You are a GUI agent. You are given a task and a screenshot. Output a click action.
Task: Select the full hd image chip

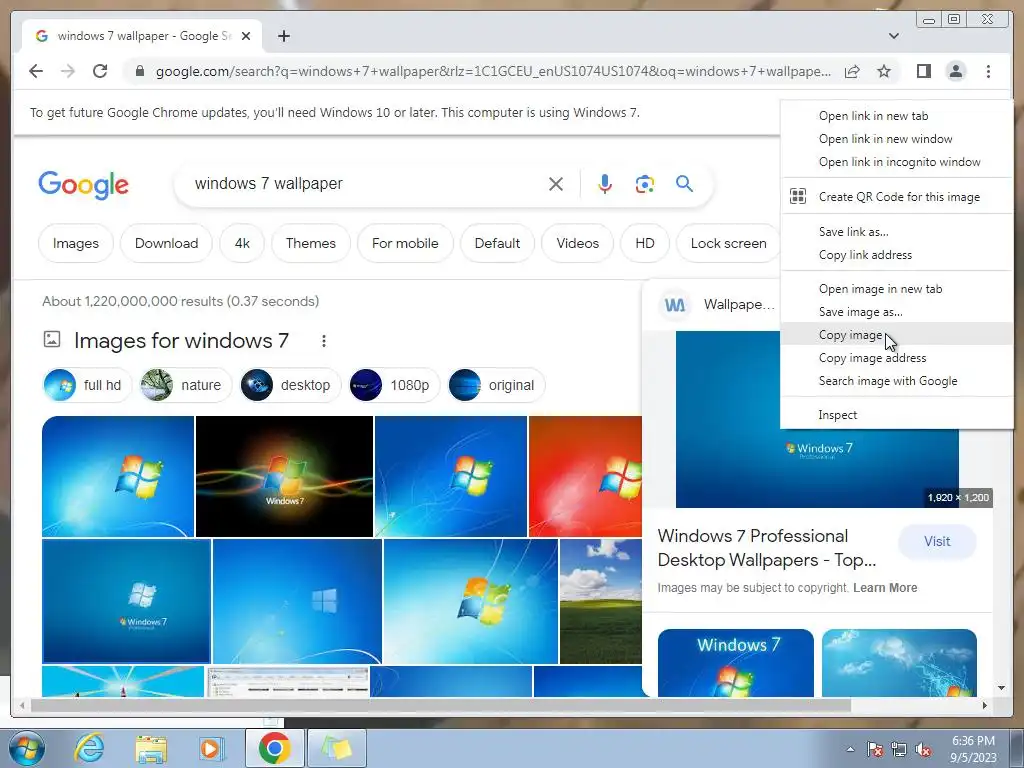(87, 385)
